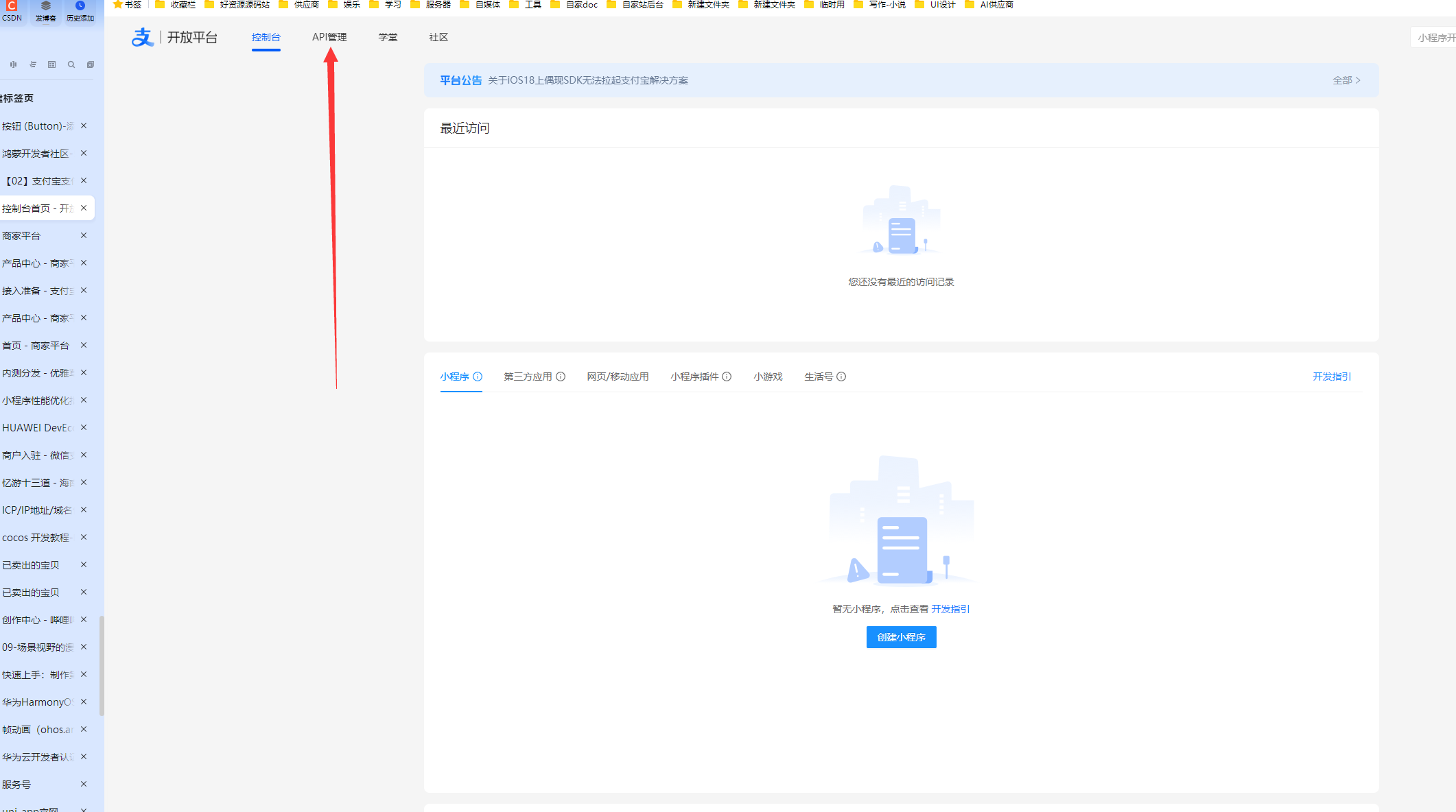The width and height of the screenshot is (1456, 812).
Task: Click the 发博客 stack icon
Action: pos(46,6)
